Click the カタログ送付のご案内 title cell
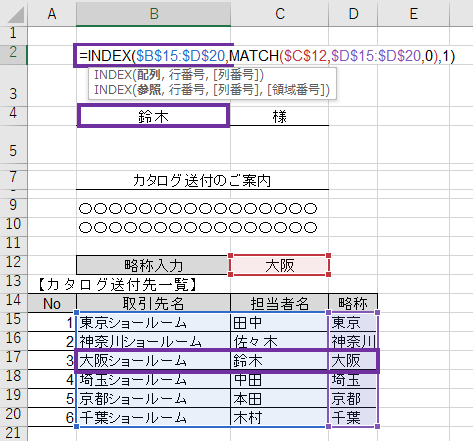 (x=202, y=180)
